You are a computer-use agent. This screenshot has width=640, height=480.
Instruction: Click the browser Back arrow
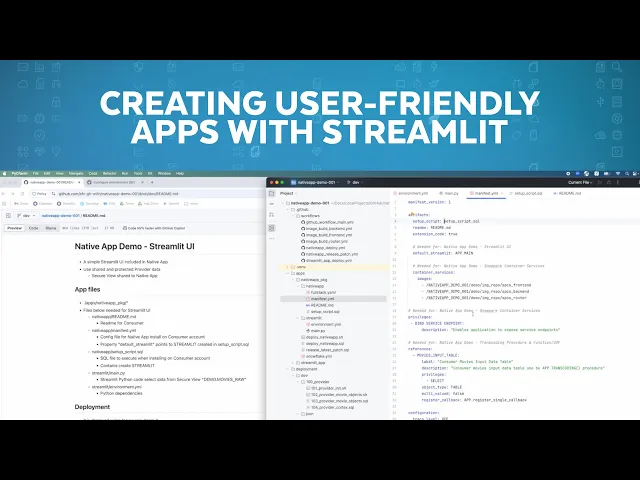click(x=4, y=194)
